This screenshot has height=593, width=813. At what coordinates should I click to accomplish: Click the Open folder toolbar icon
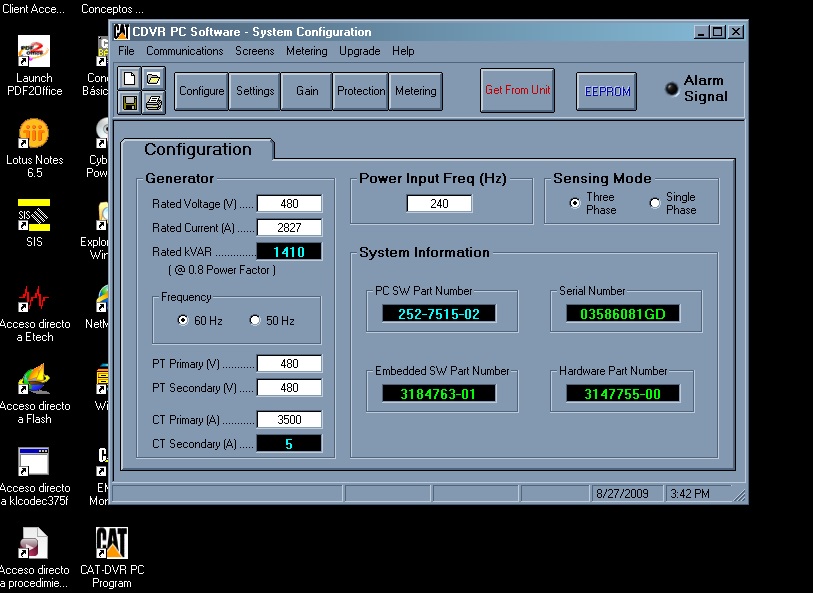pos(153,79)
